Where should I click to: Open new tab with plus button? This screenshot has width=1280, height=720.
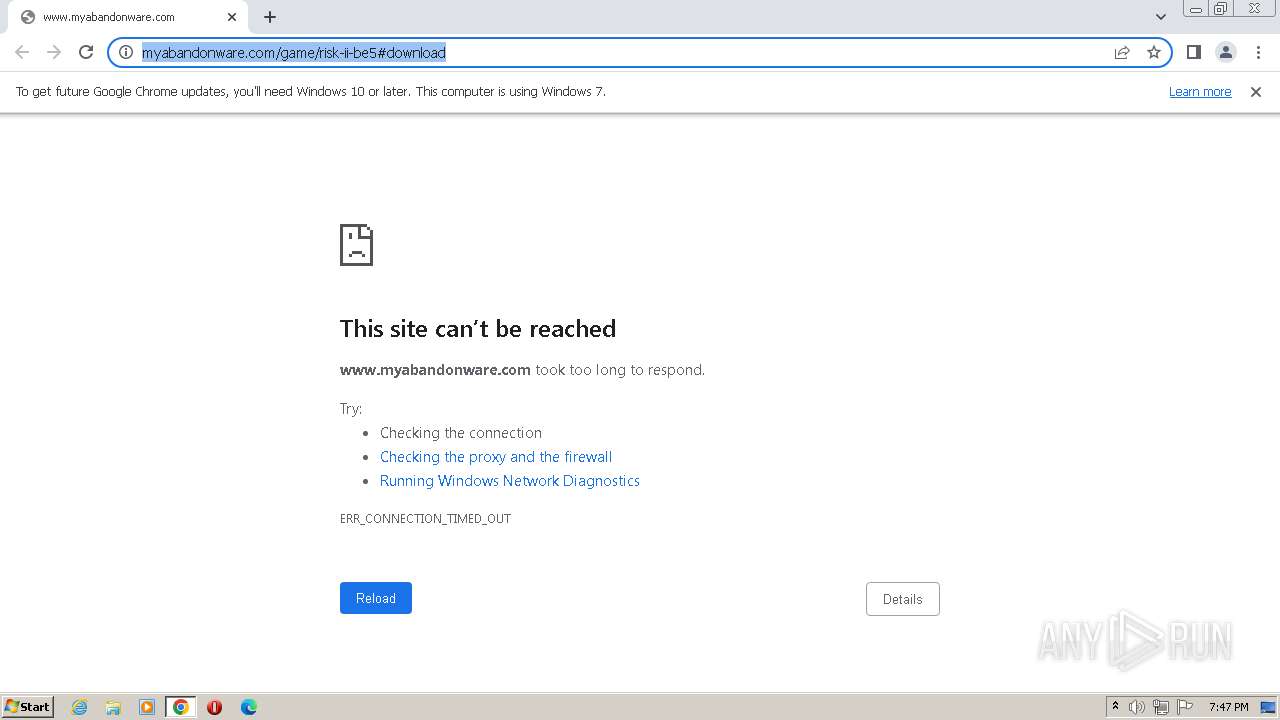pos(270,17)
